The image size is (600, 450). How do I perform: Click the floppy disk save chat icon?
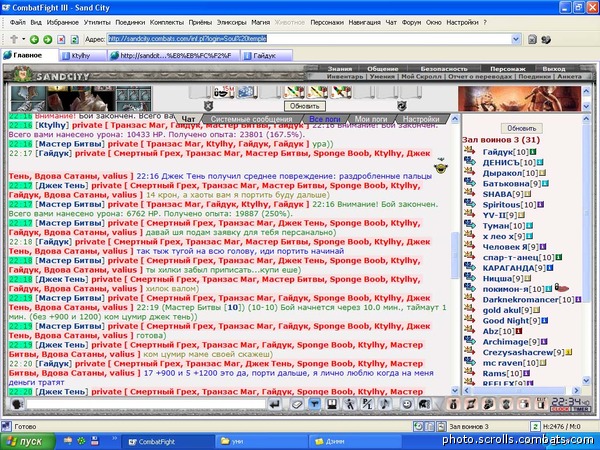331,404
